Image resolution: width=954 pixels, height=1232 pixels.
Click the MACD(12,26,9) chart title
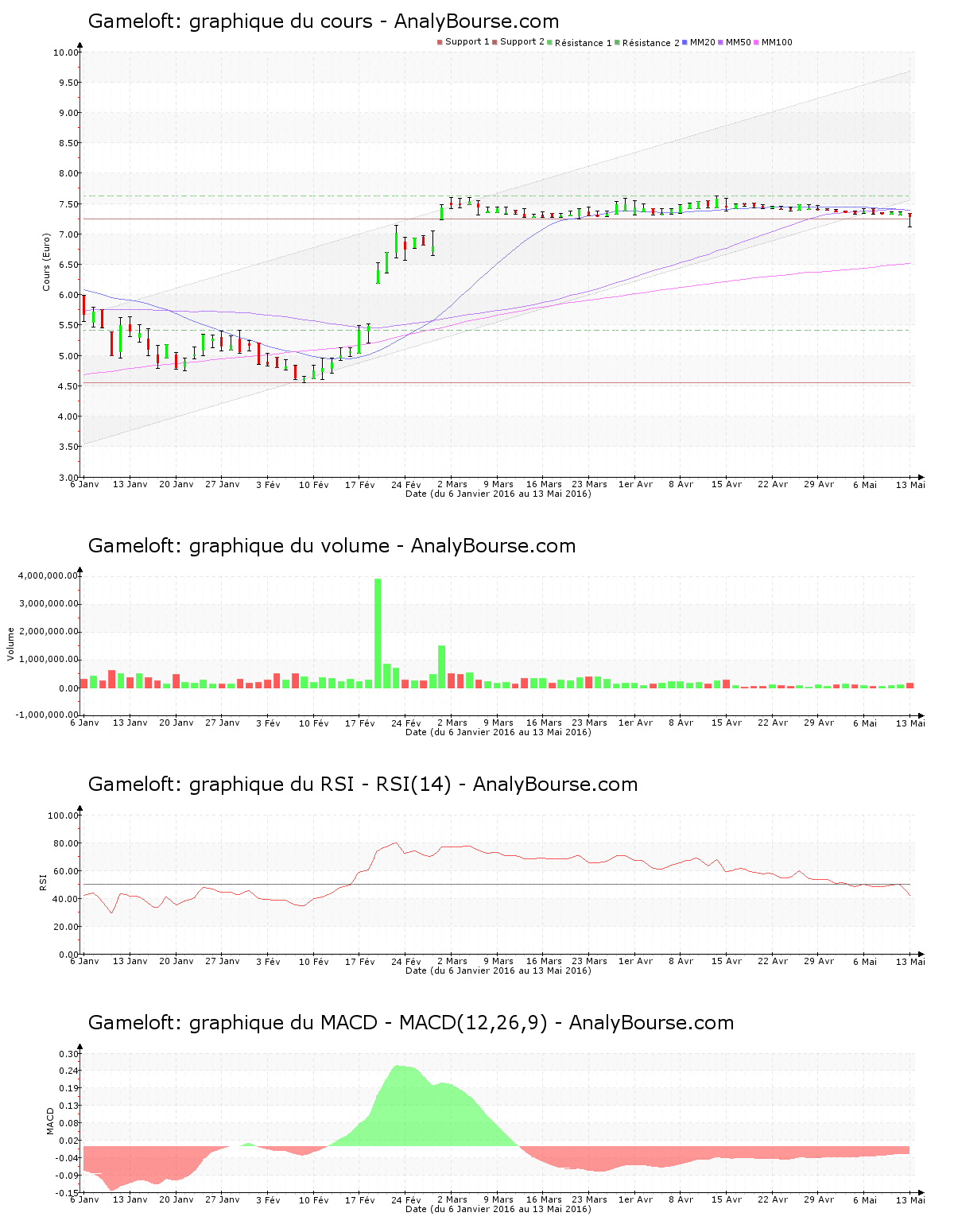[411, 1023]
